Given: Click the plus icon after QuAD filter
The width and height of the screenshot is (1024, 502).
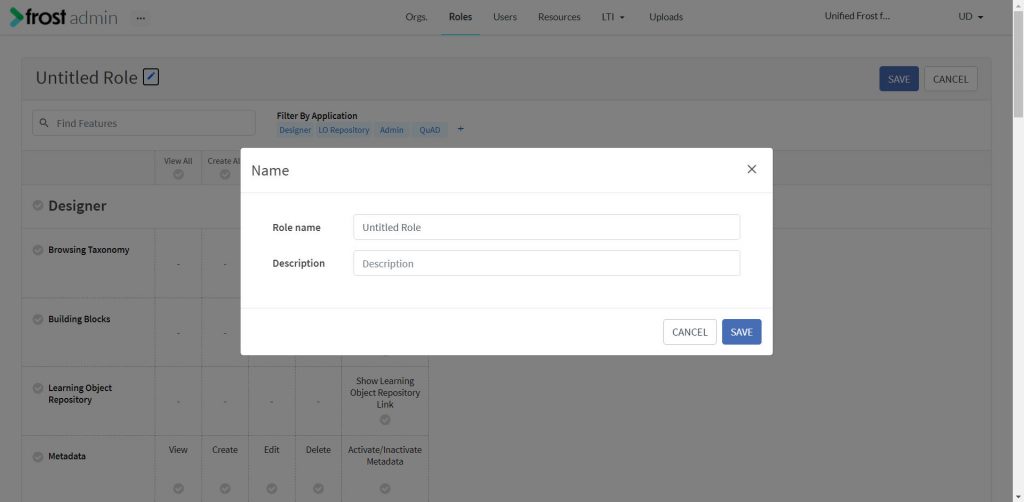Looking at the screenshot, I should point(460,129).
